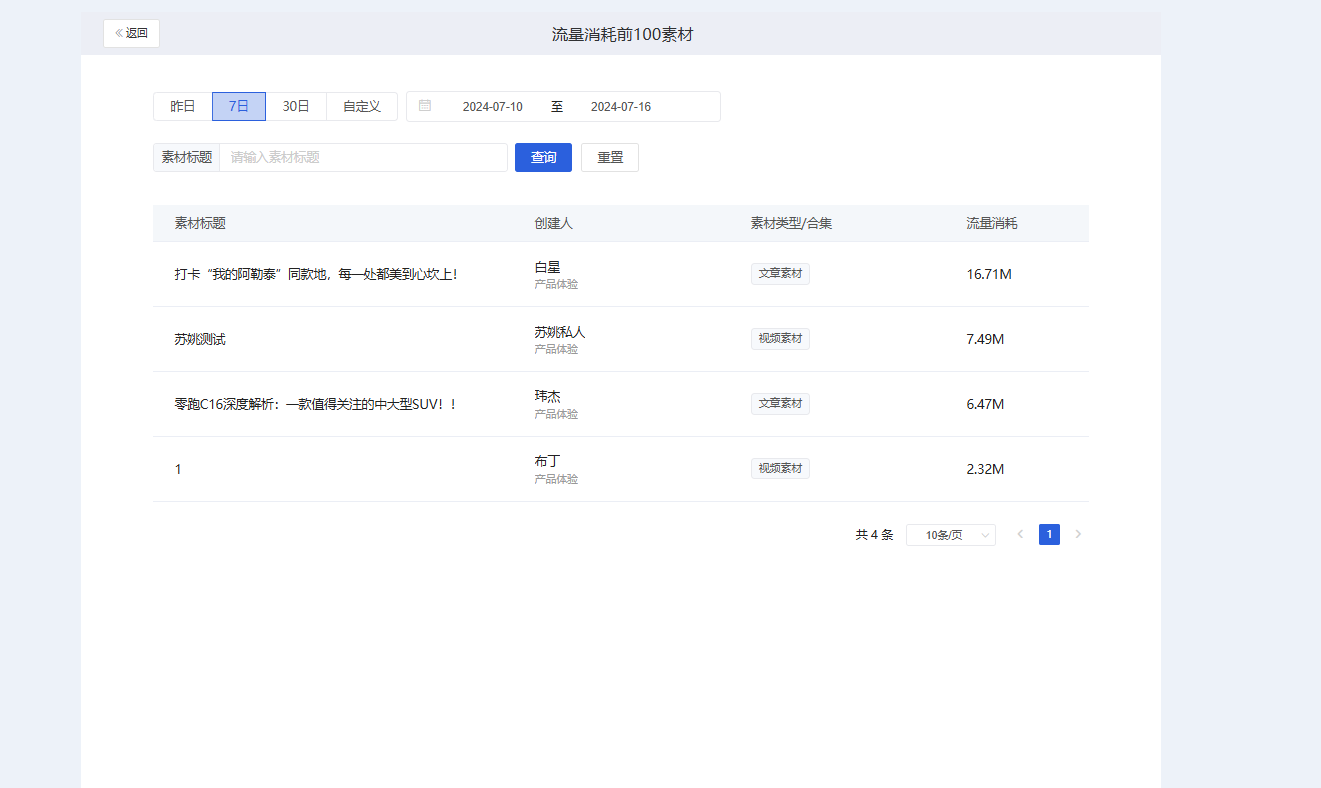The width and height of the screenshot is (1321, 788).
Task: Click 视频素材 tag in 苏姚私人 row
Action: click(780, 339)
